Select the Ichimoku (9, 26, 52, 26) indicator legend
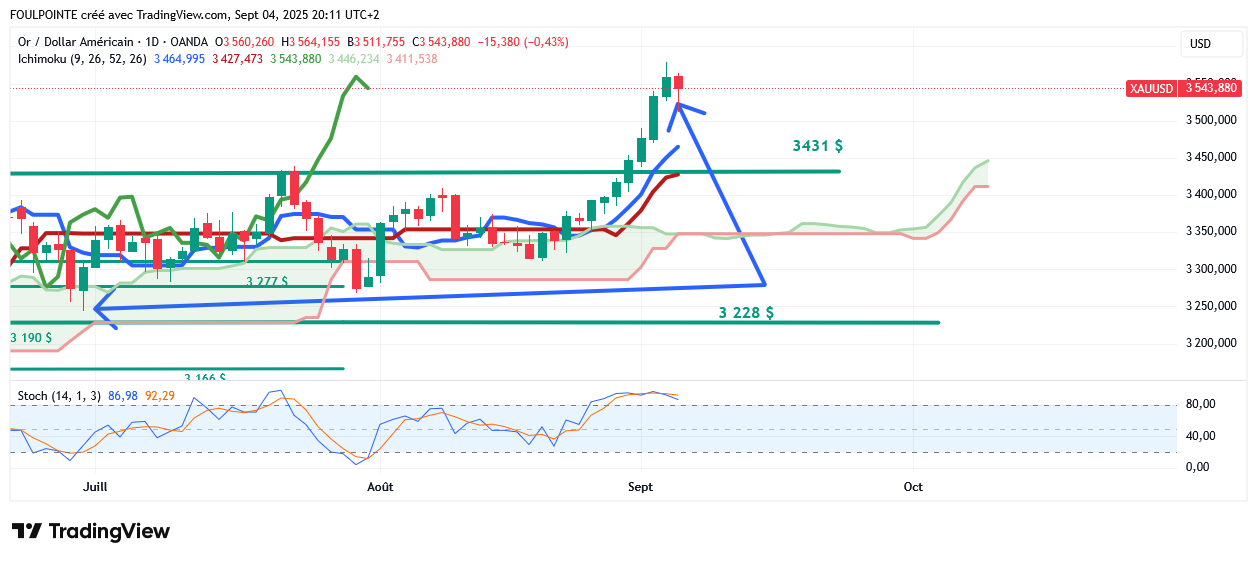Viewport: 1257px width, 561px height. 83,59
